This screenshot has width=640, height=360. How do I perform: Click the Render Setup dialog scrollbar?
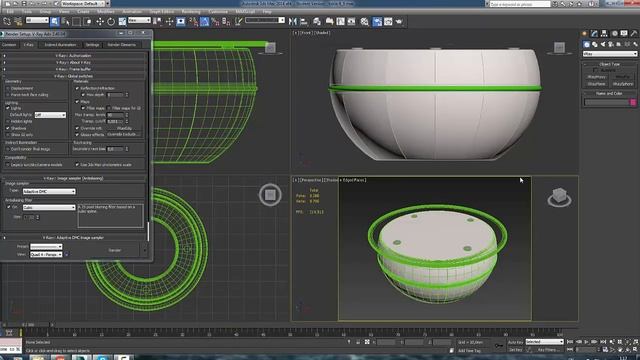(x=148, y=231)
